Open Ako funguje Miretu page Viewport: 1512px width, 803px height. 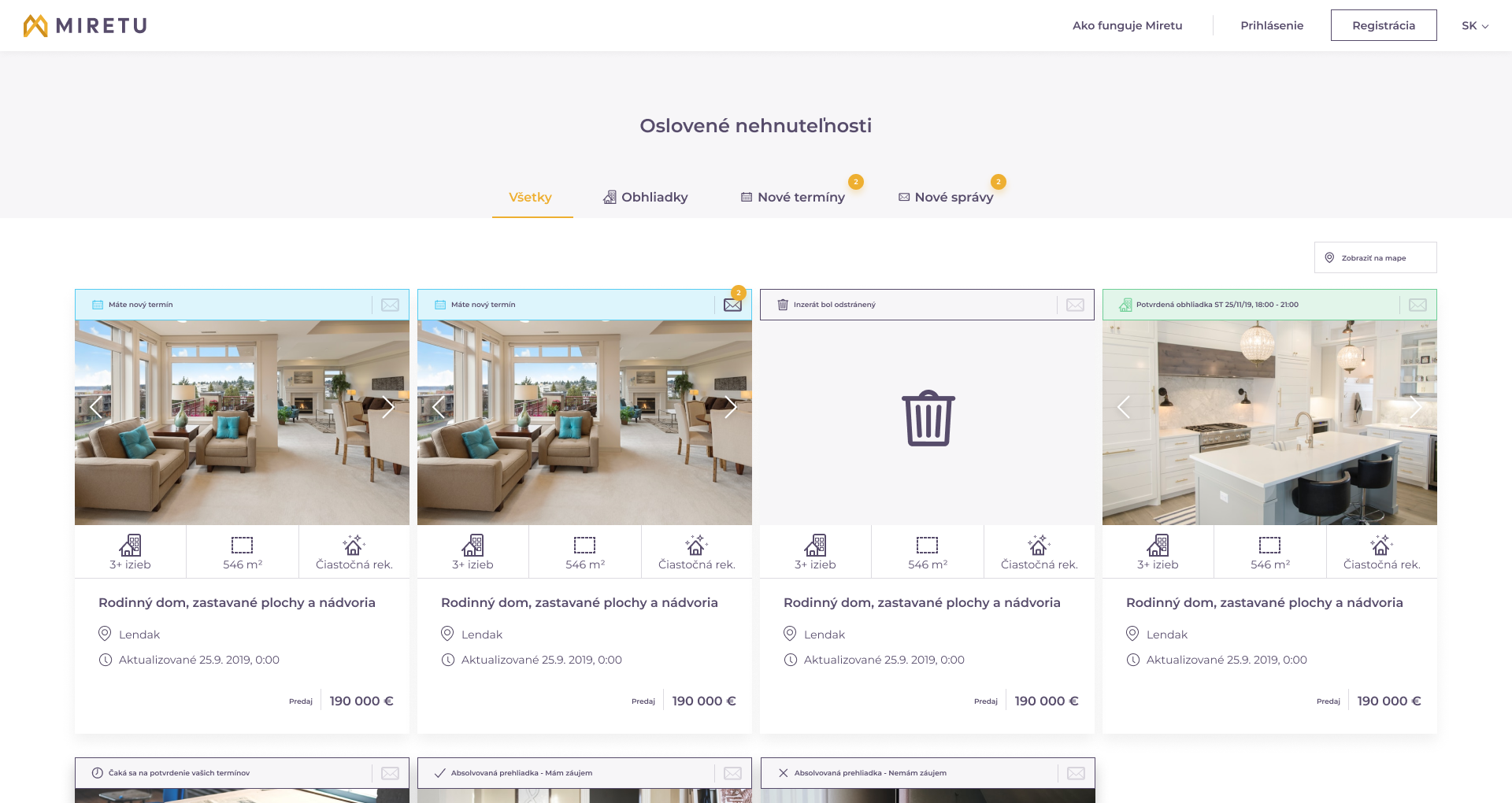click(1127, 25)
